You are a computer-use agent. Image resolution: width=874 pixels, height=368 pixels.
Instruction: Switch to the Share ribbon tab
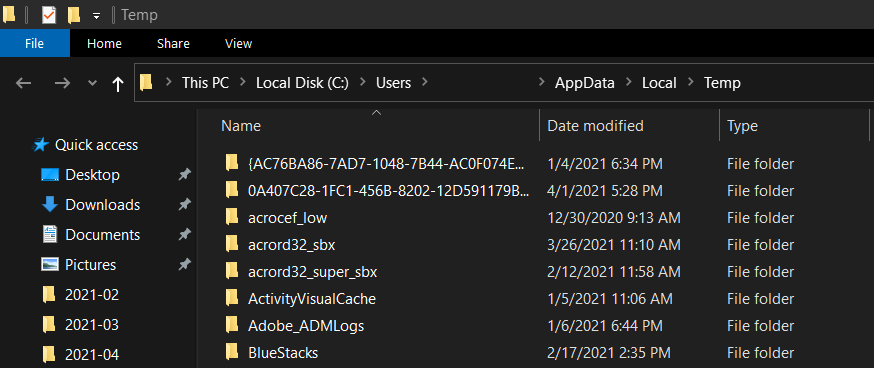173,43
